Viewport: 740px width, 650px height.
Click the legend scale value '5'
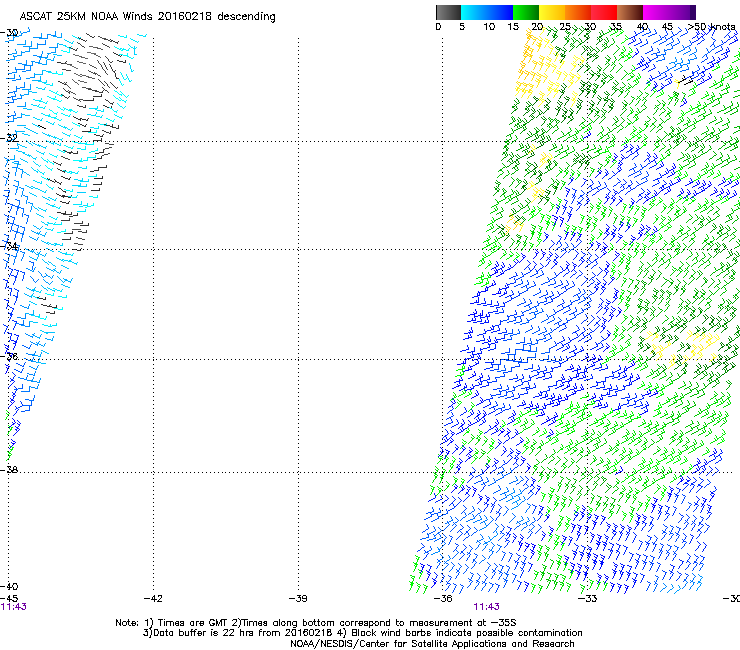click(462, 27)
